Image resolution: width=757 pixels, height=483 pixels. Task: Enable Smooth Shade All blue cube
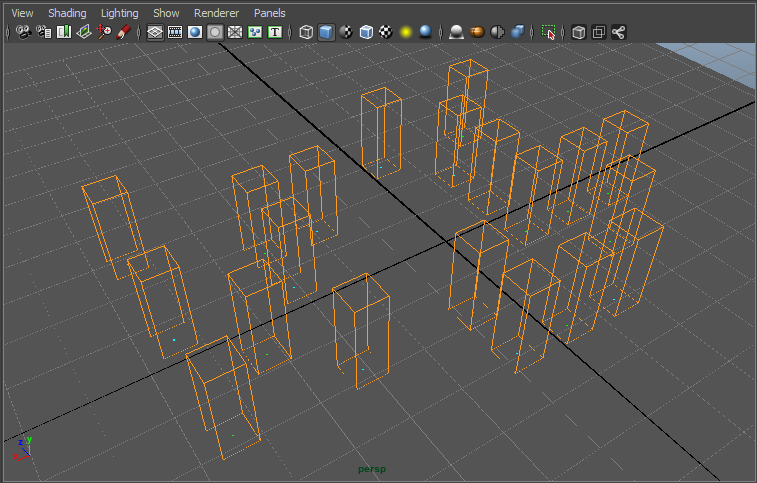326,32
